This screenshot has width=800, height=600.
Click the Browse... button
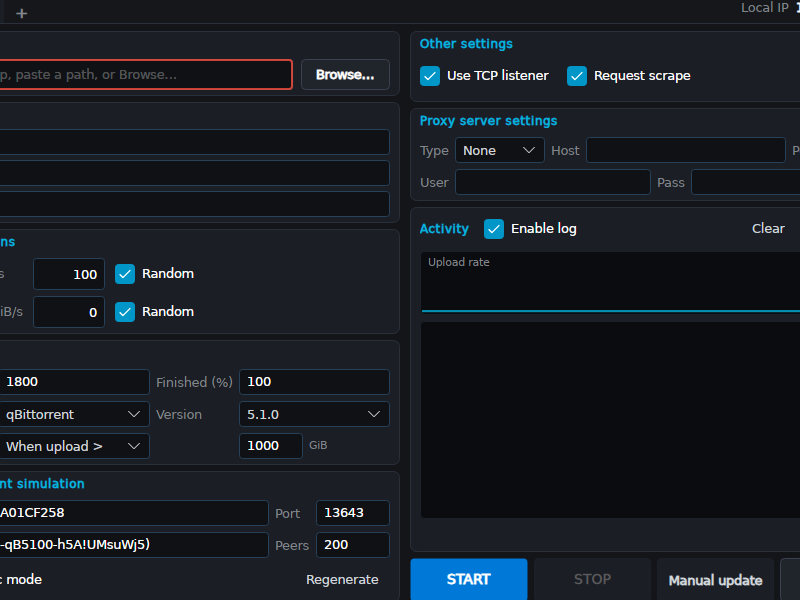click(345, 74)
